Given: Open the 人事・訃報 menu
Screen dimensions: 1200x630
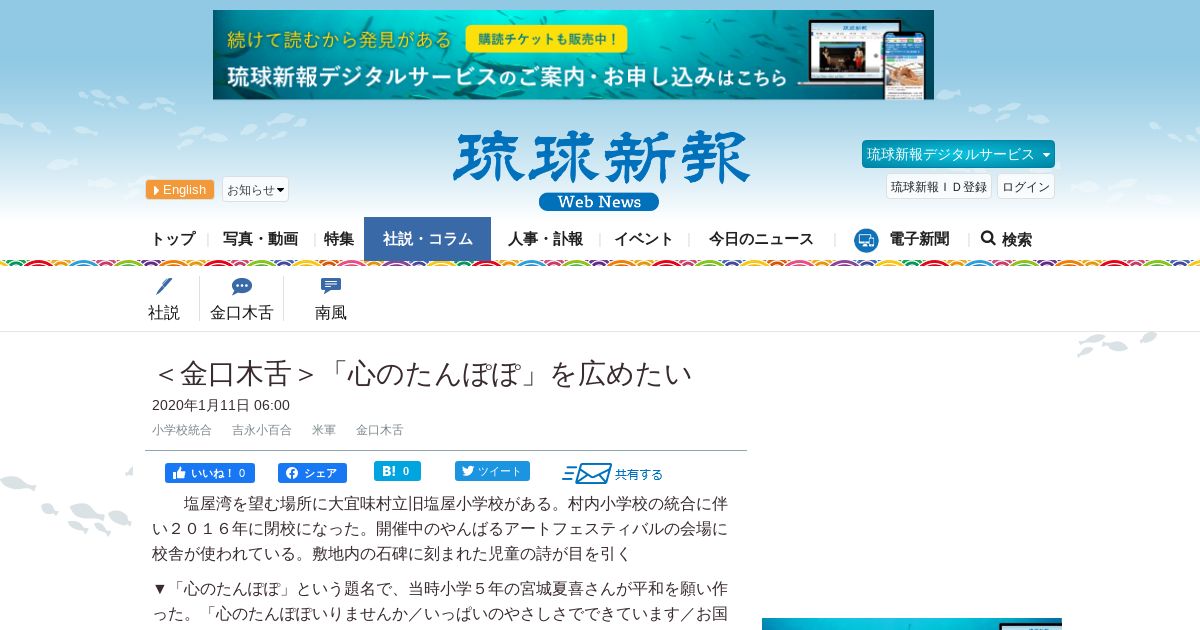Looking at the screenshot, I should (x=545, y=239).
